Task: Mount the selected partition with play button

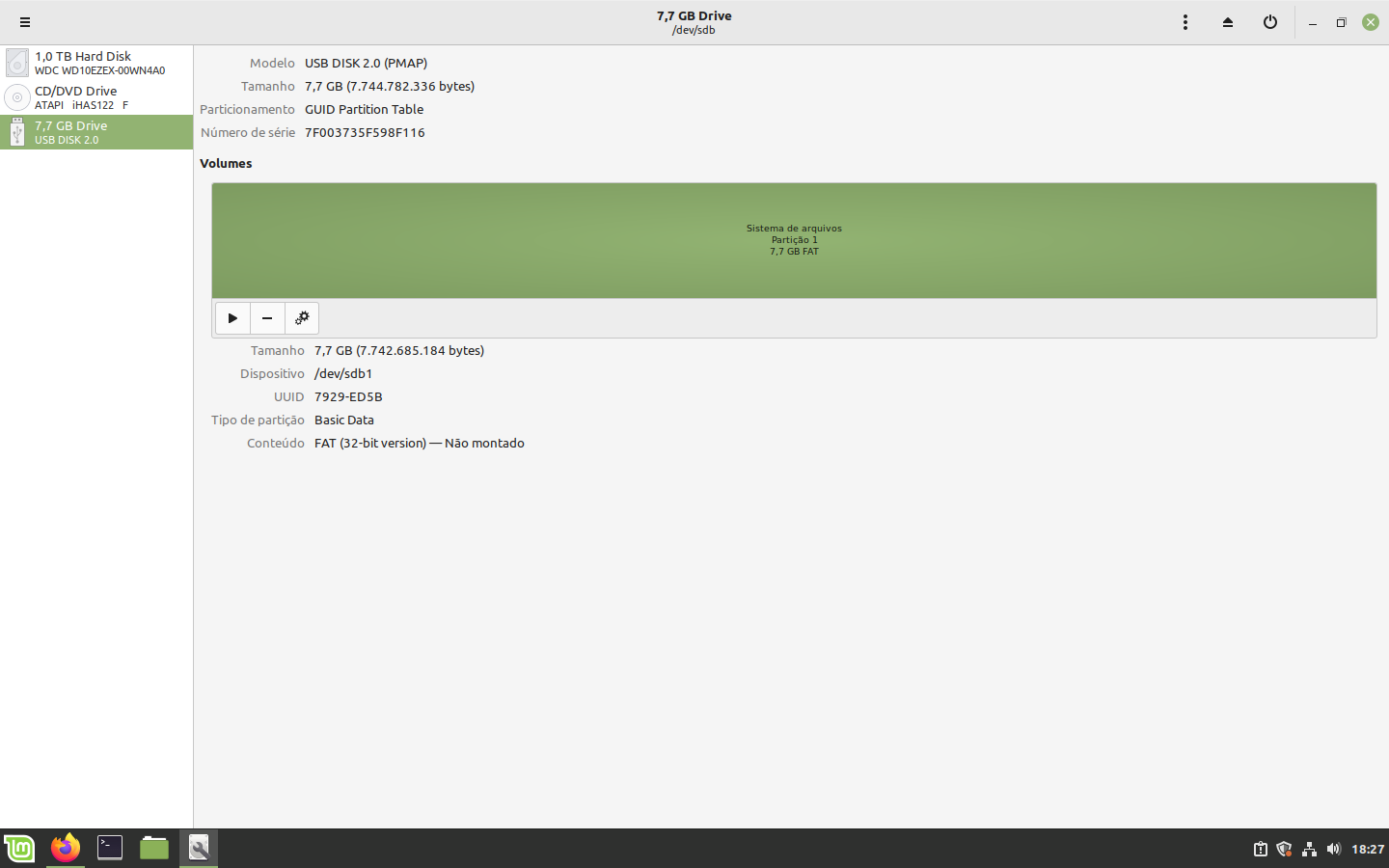Action: pyautogui.click(x=232, y=318)
